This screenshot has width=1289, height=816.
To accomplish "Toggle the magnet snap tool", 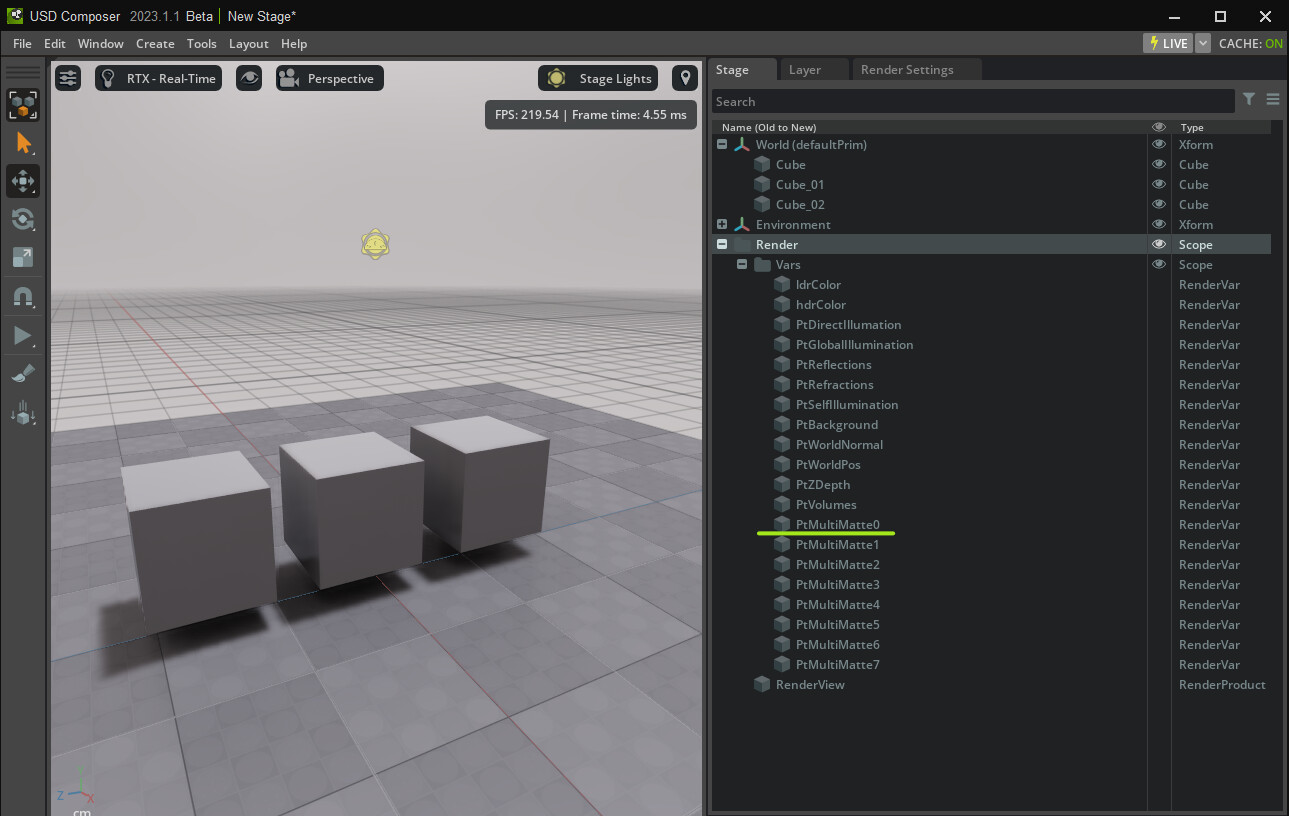I will 23,297.
